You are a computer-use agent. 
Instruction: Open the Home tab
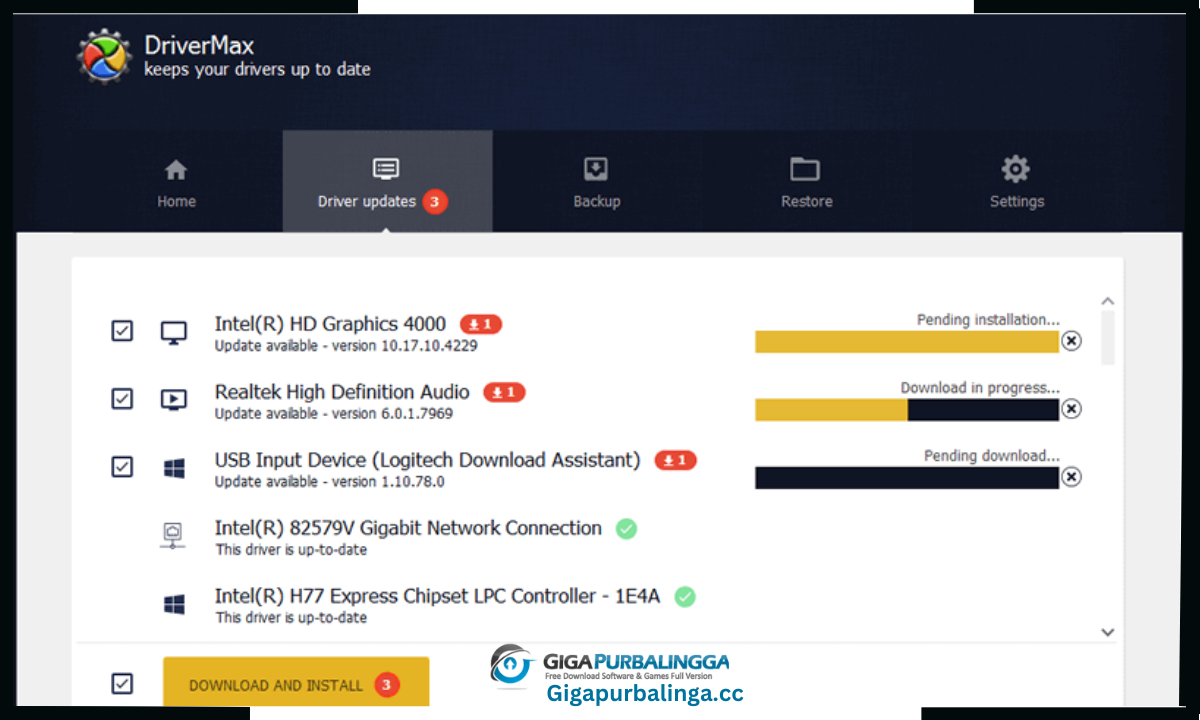(x=176, y=182)
